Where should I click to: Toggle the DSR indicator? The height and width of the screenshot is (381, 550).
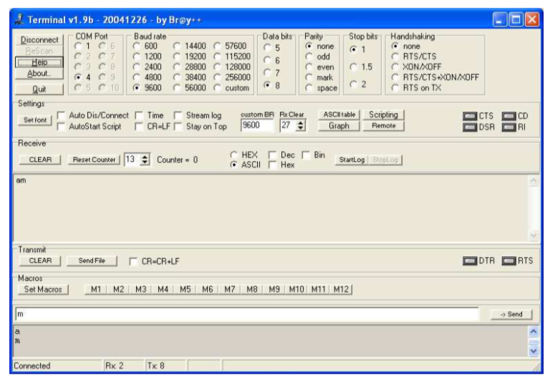(x=470, y=127)
